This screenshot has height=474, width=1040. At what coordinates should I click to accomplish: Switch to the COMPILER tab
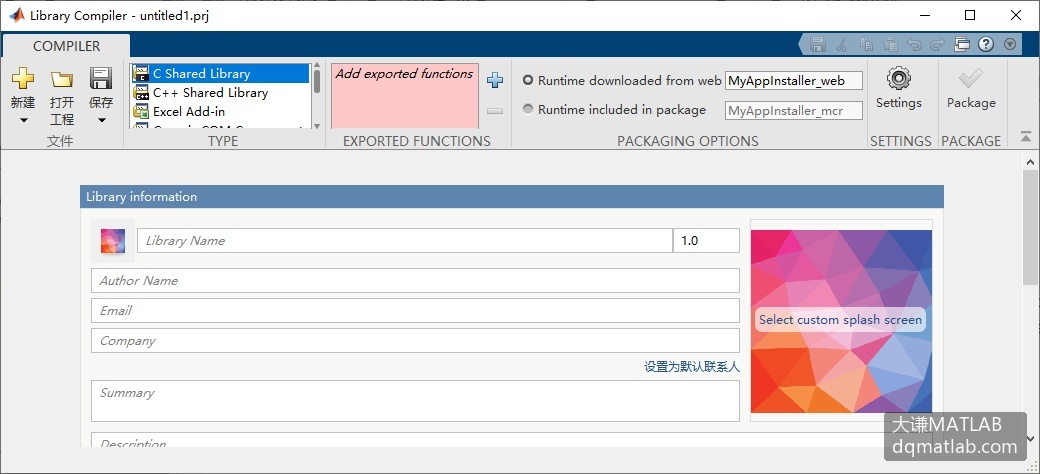[x=66, y=46]
